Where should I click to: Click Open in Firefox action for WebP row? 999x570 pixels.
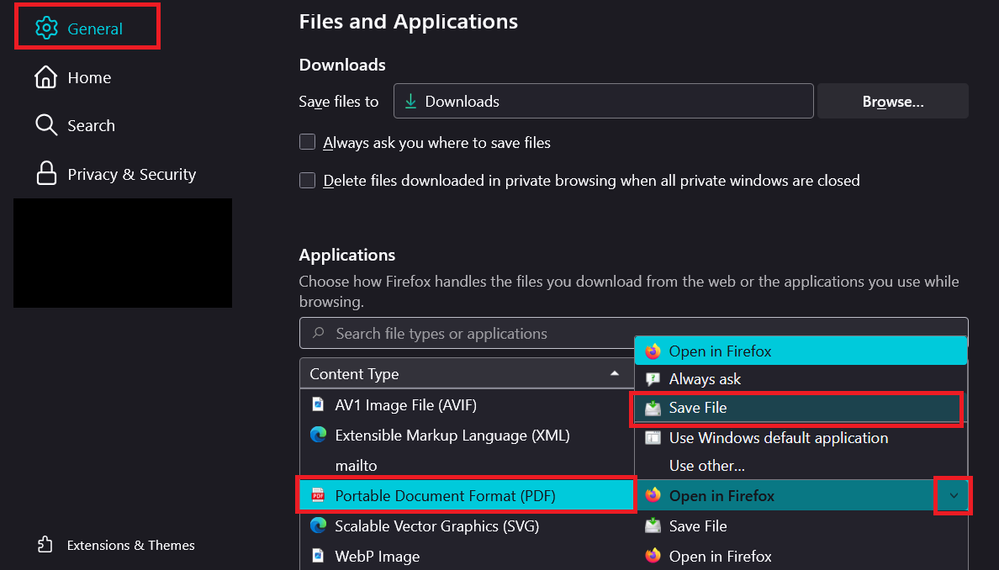tap(801, 556)
